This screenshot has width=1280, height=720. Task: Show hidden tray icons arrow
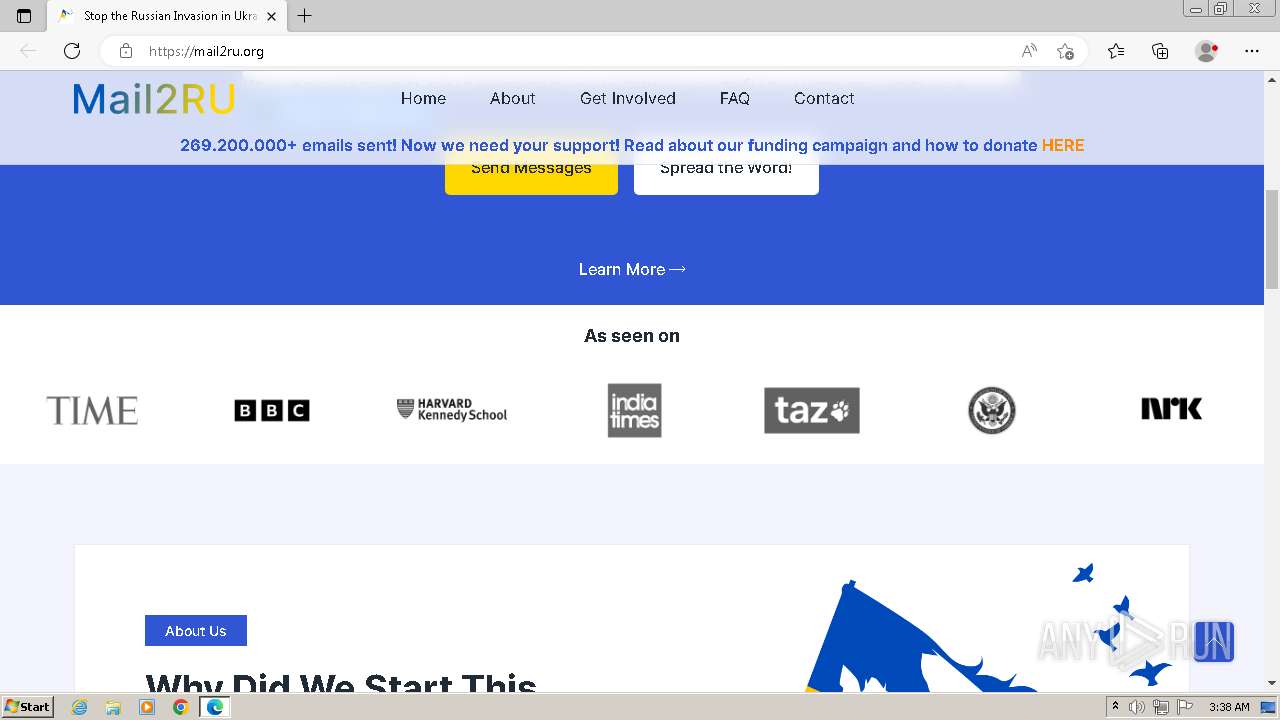click(1115, 707)
